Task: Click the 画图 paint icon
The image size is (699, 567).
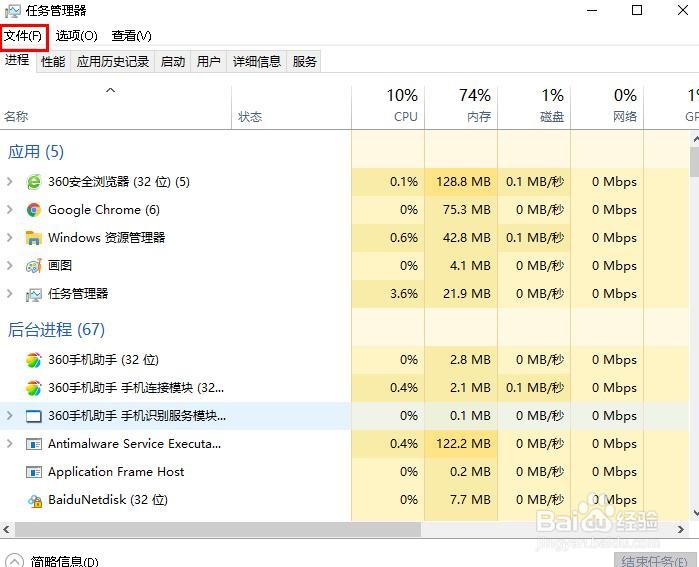Action: coord(33,266)
